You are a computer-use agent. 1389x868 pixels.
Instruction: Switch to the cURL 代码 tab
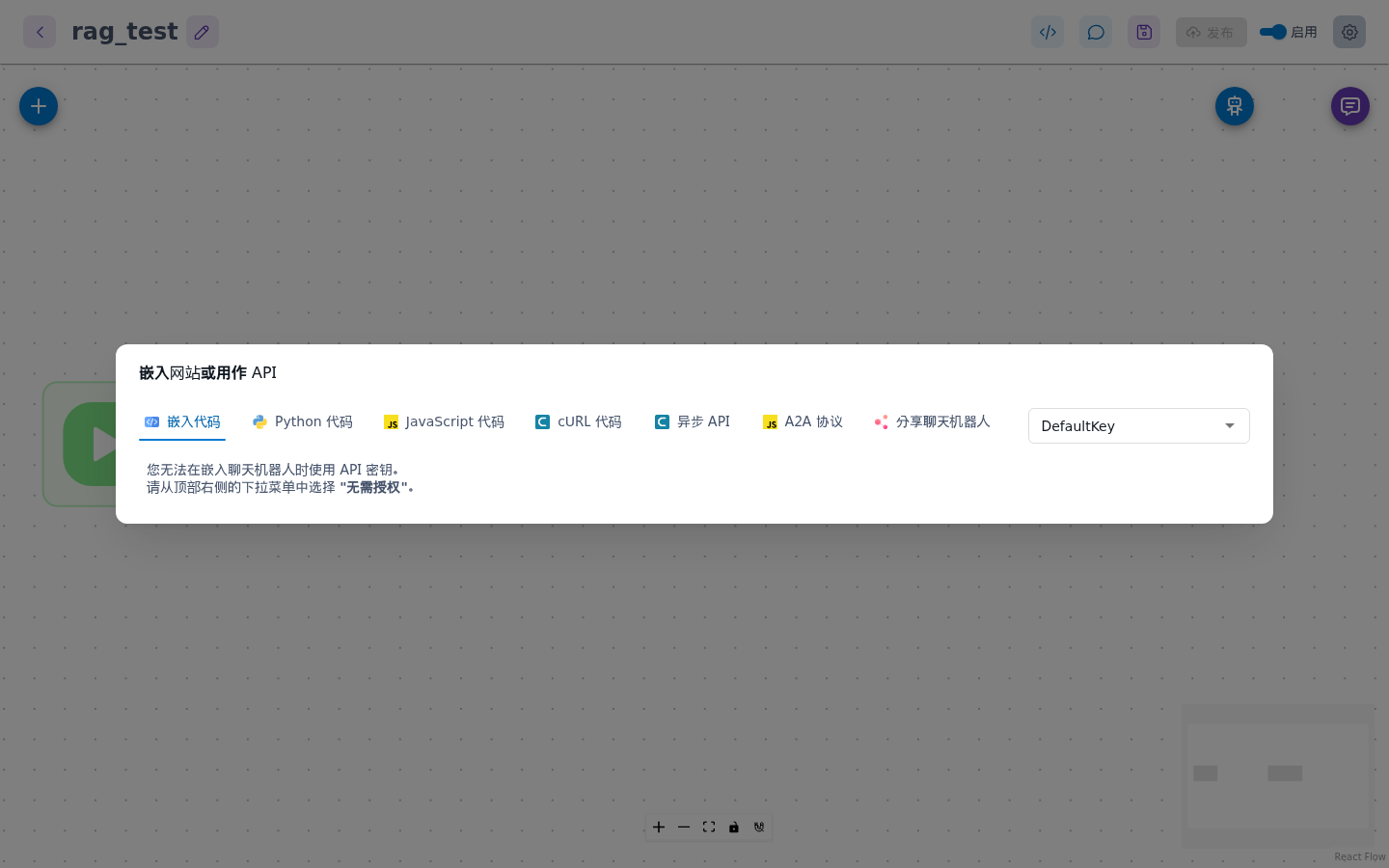(x=579, y=422)
